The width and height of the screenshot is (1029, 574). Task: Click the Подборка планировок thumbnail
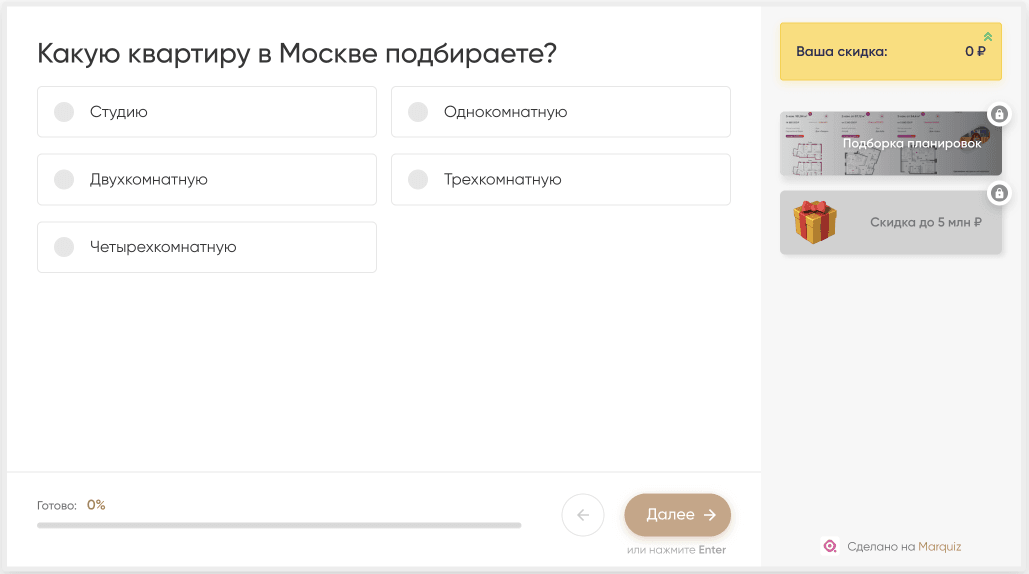coord(890,143)
